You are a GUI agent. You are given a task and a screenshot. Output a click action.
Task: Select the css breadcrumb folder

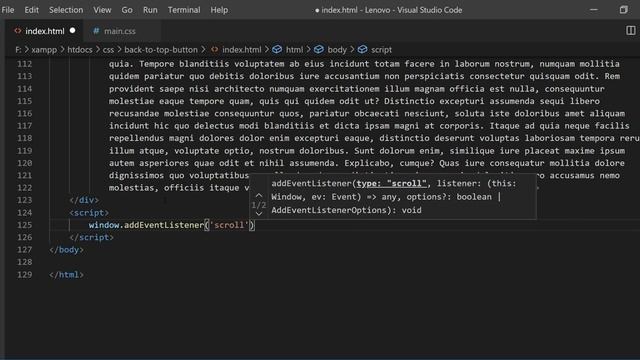108,49
